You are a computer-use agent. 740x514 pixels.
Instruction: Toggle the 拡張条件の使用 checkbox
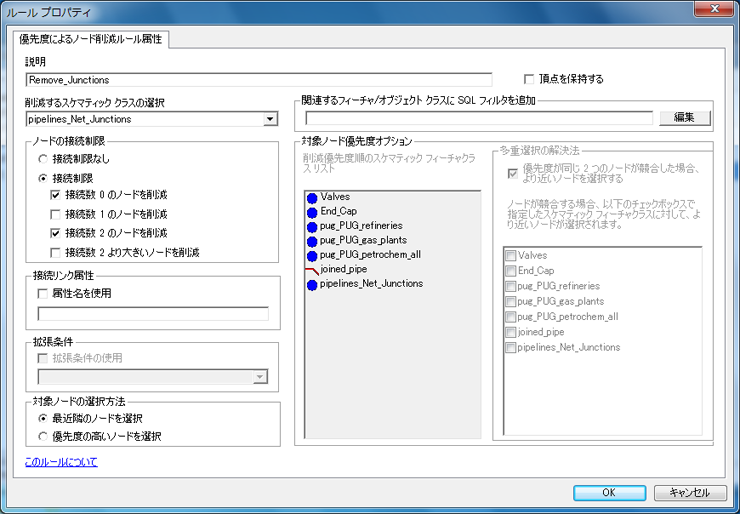point(42,359)
